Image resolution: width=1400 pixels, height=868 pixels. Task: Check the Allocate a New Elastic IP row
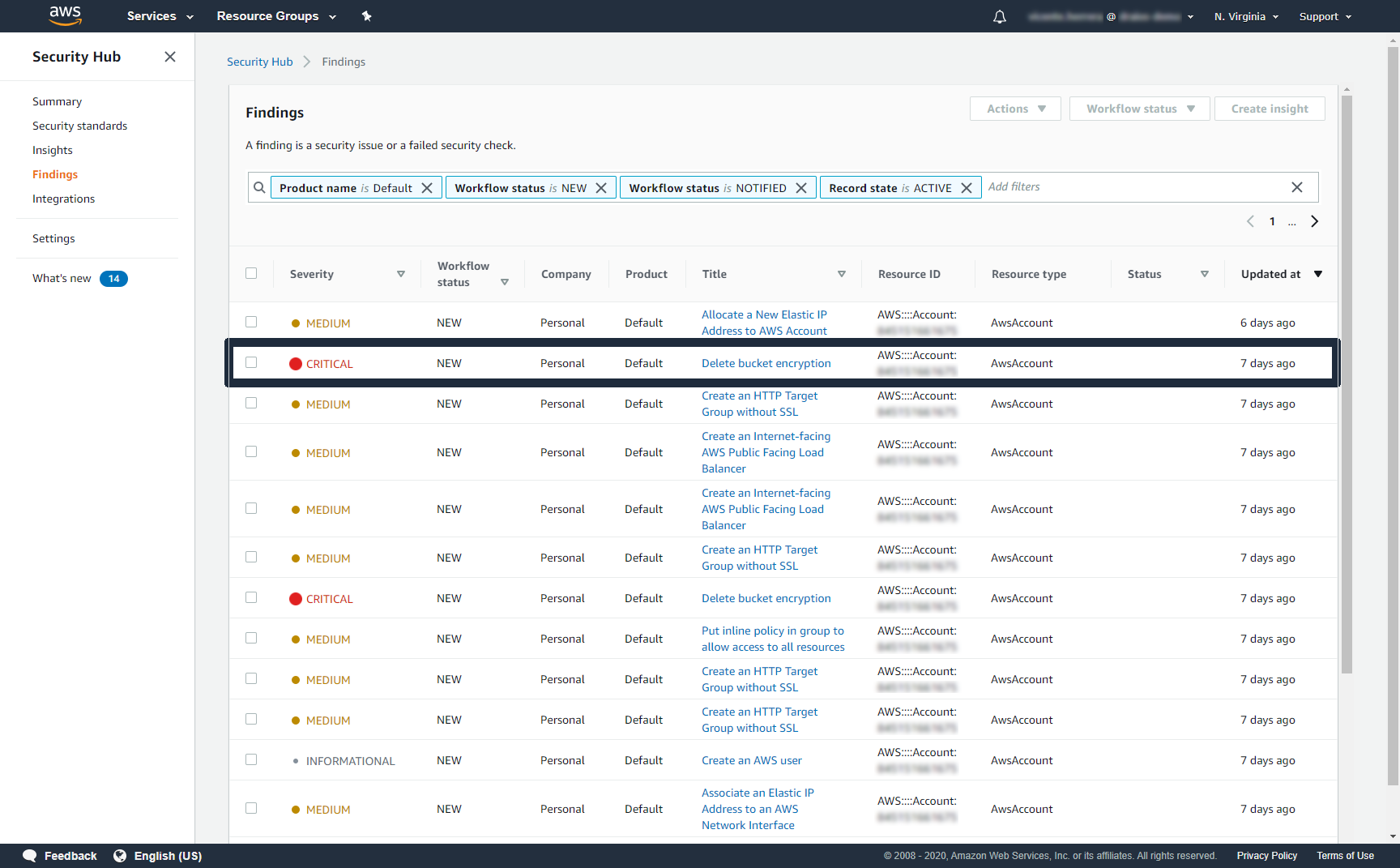(x=251, y=322)
